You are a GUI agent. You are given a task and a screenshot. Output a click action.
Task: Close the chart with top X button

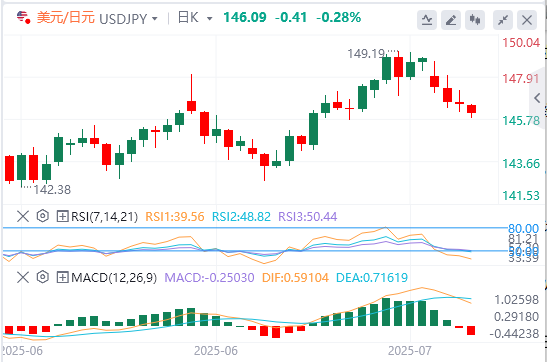click(527, 20)
